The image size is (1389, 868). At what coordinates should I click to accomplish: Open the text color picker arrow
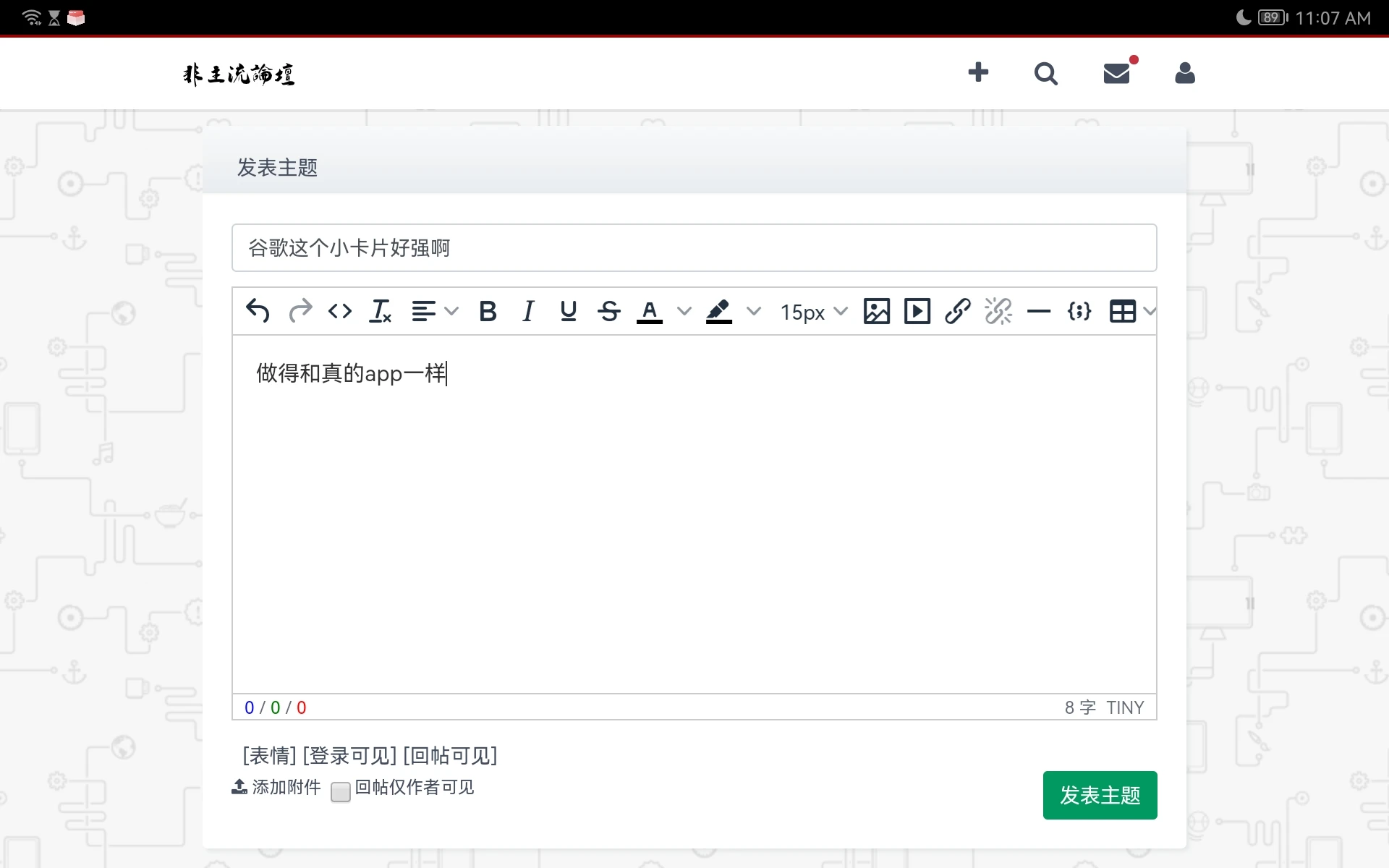(684, 311)
